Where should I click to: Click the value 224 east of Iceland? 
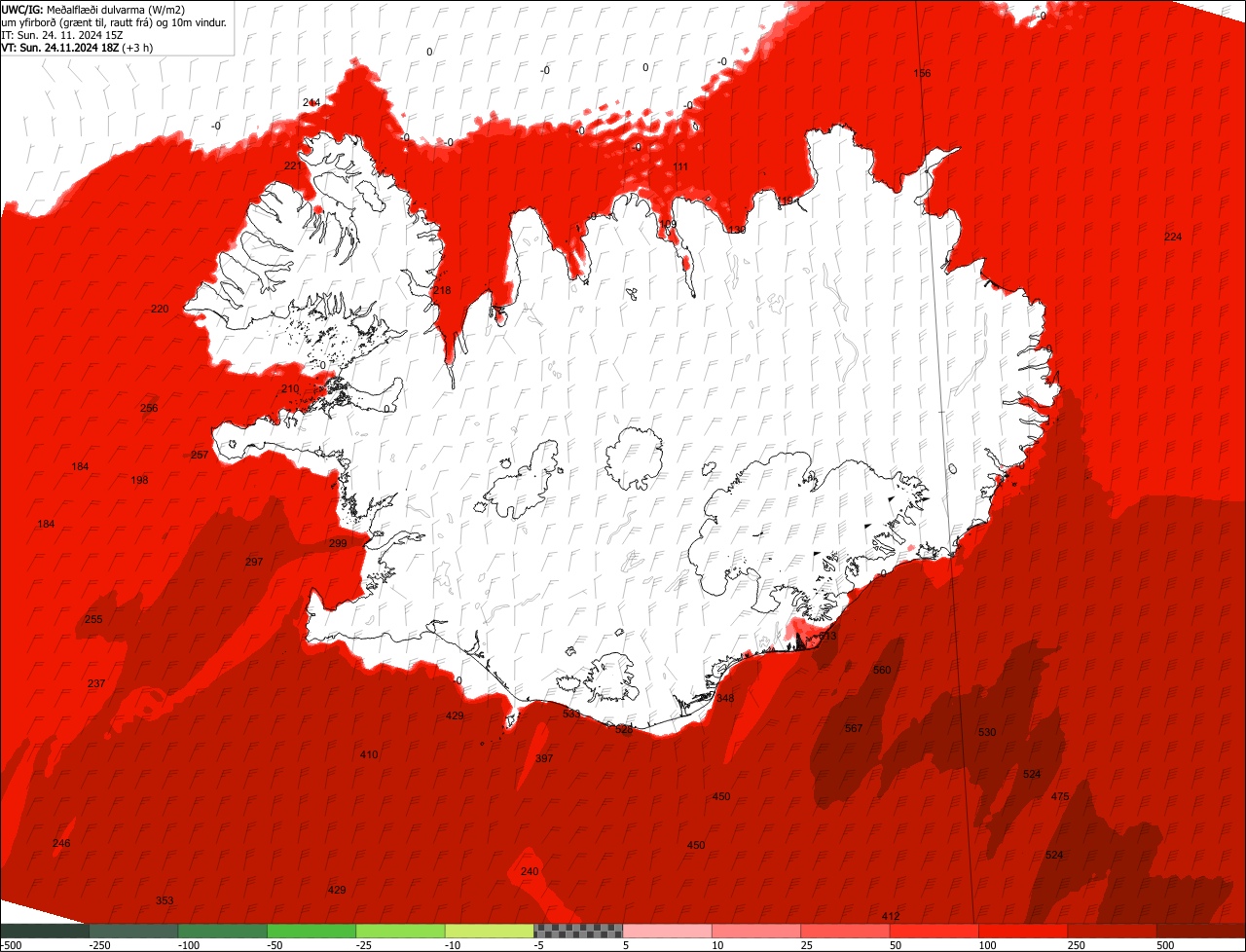coord(1173,238)
